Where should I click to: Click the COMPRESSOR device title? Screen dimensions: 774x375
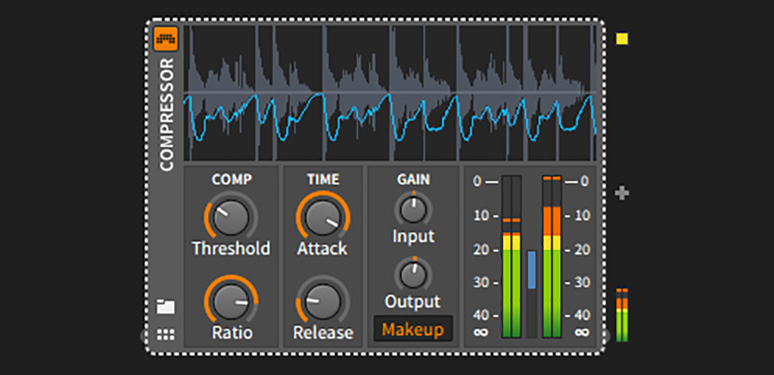167,114
